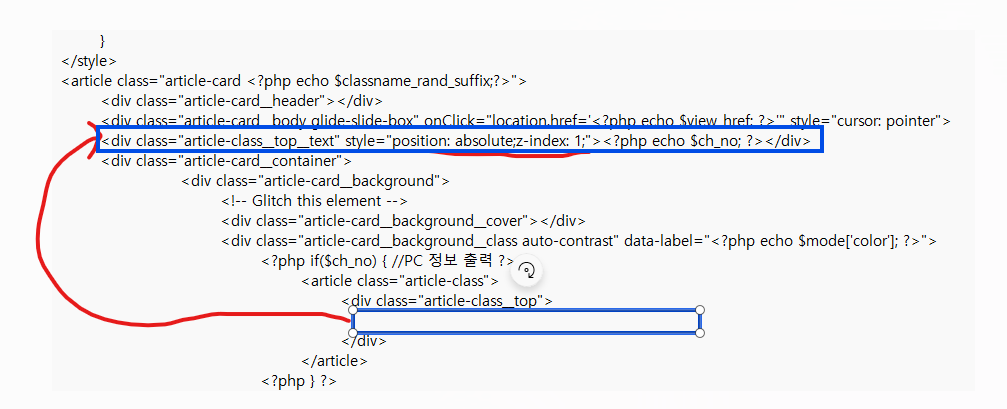Click the article-class__top div opening line

coord(447,300)
